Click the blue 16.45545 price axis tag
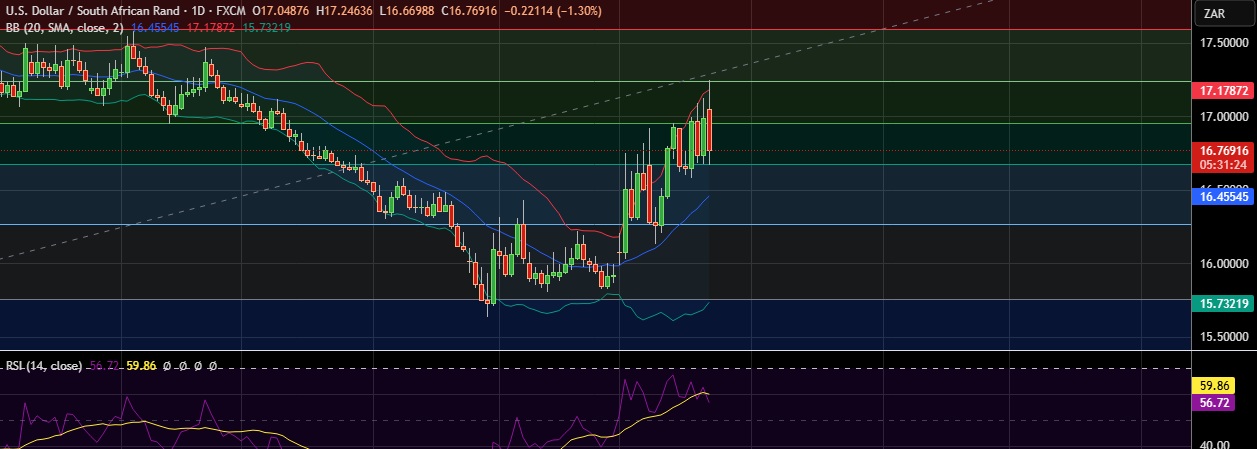 click(x=1224, y=197)
